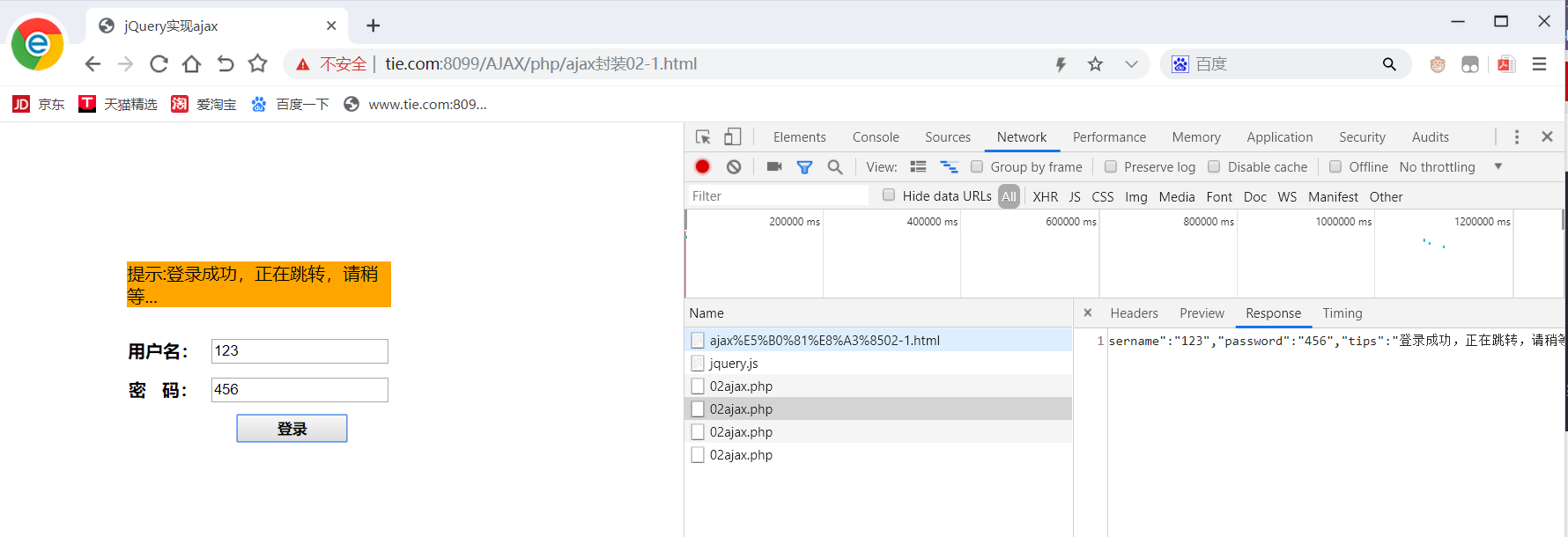Click the 登录 login button
This screenshot has width=1568, height=537.
(x=292, y=428)
